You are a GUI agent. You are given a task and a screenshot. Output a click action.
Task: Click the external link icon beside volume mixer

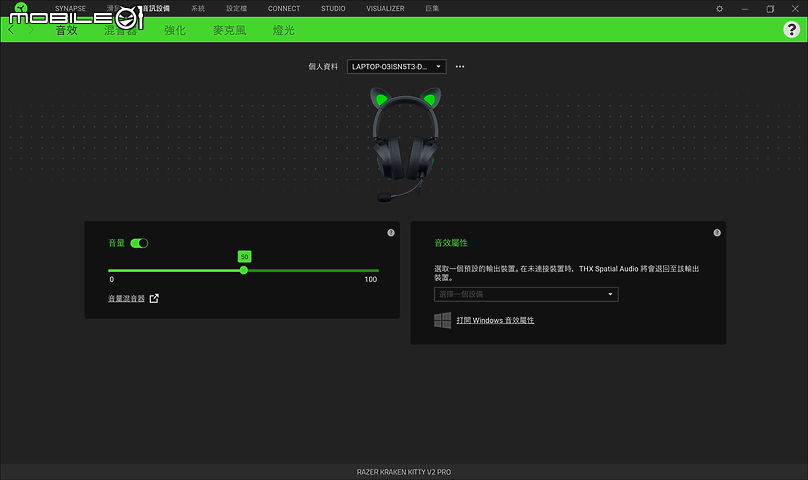coord(154,299)
